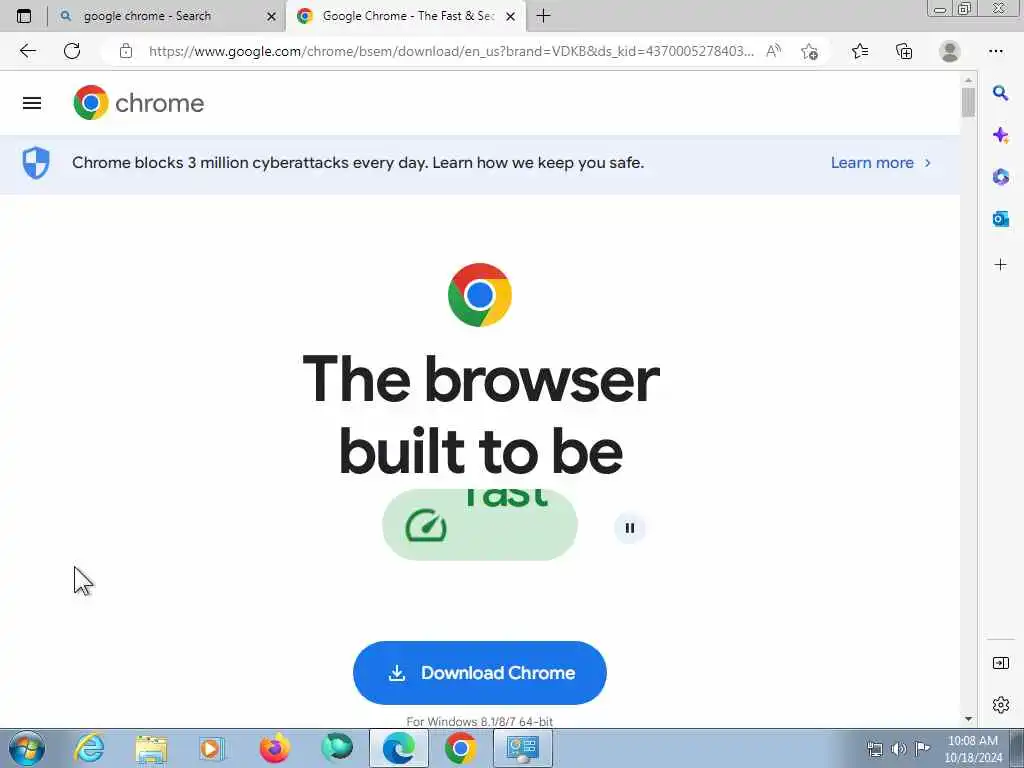Open the volume speaker tray icon

coord(899,749)
